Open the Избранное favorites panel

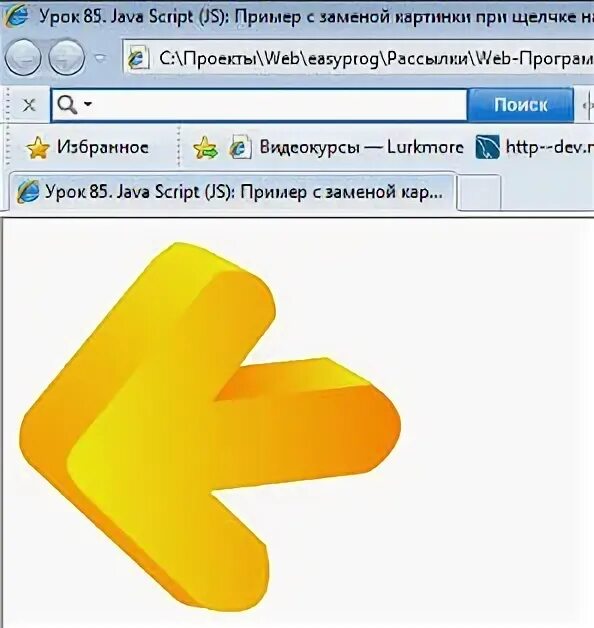[x=87, y=147]
